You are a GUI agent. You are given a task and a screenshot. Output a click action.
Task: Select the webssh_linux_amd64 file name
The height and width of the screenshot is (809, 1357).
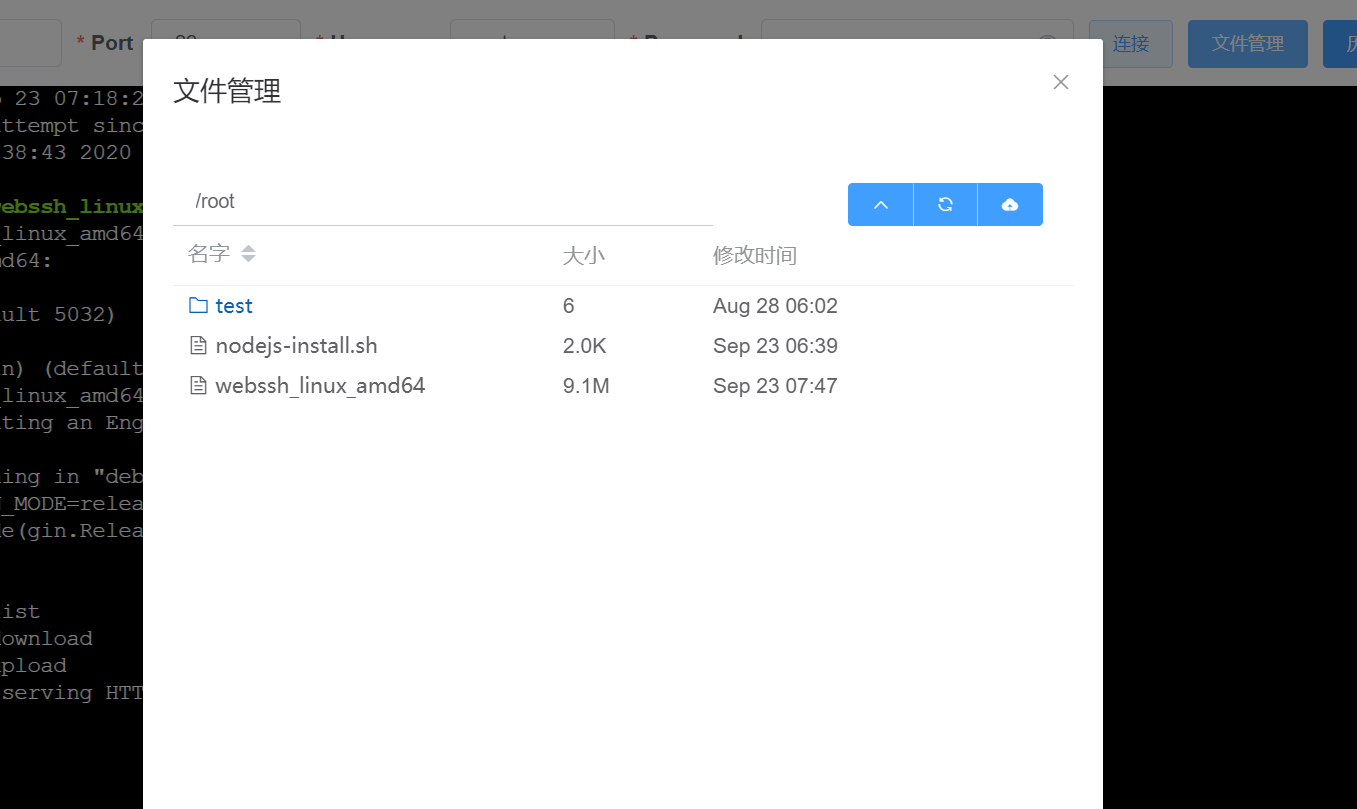pyautogui.click(x=320, y=386)
